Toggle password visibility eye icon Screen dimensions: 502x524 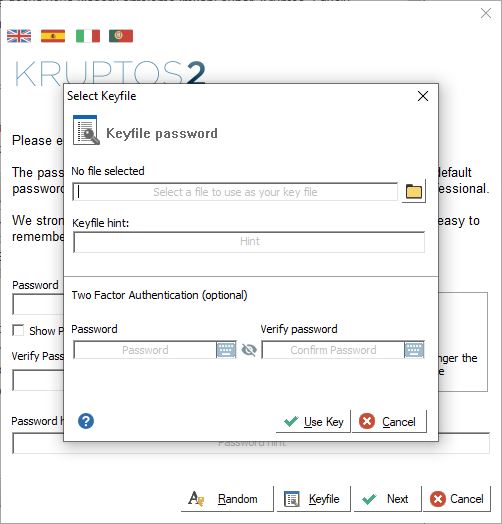pos(249,350)
